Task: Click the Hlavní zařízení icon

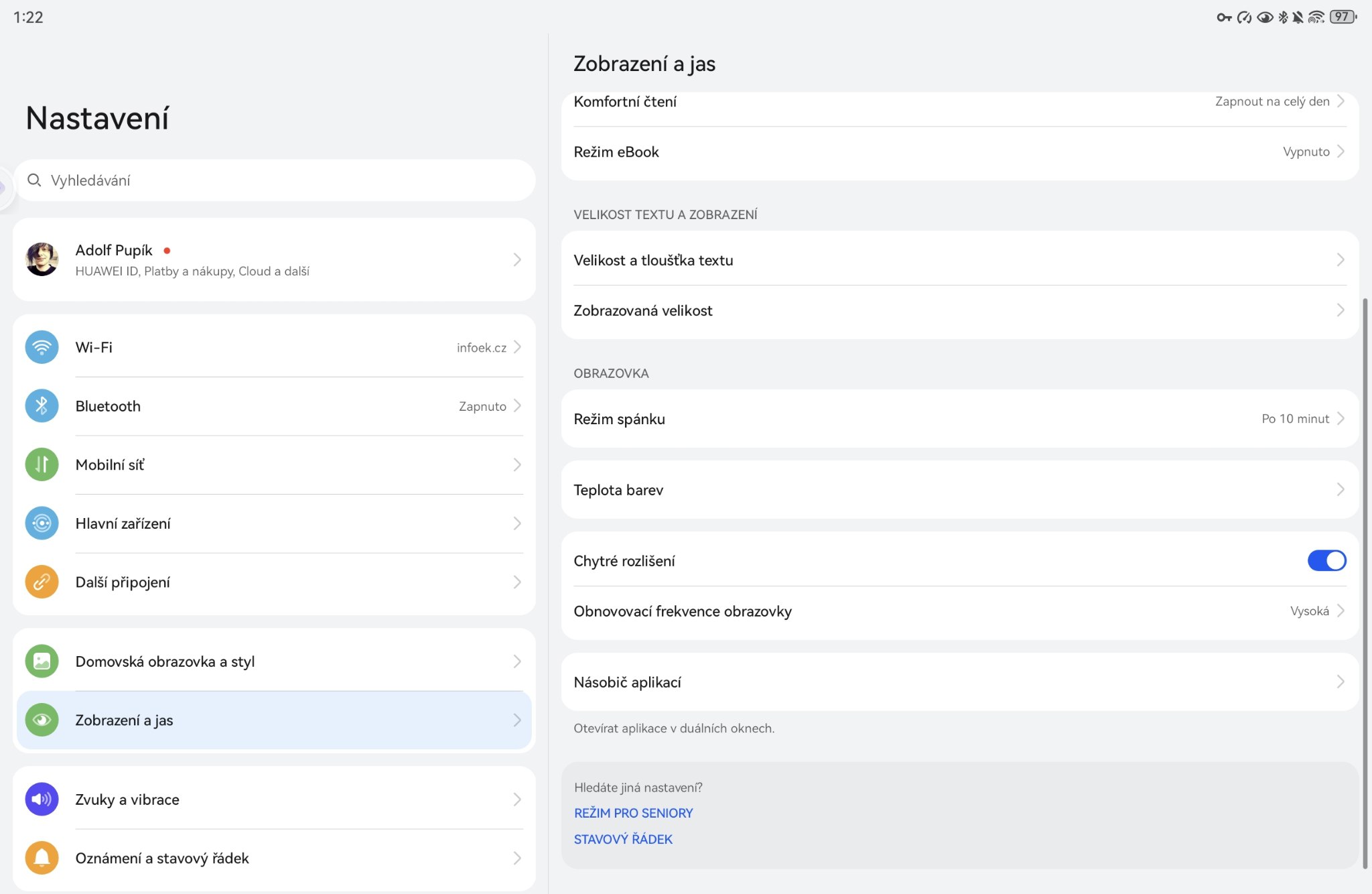Action: tap(42, 523)
